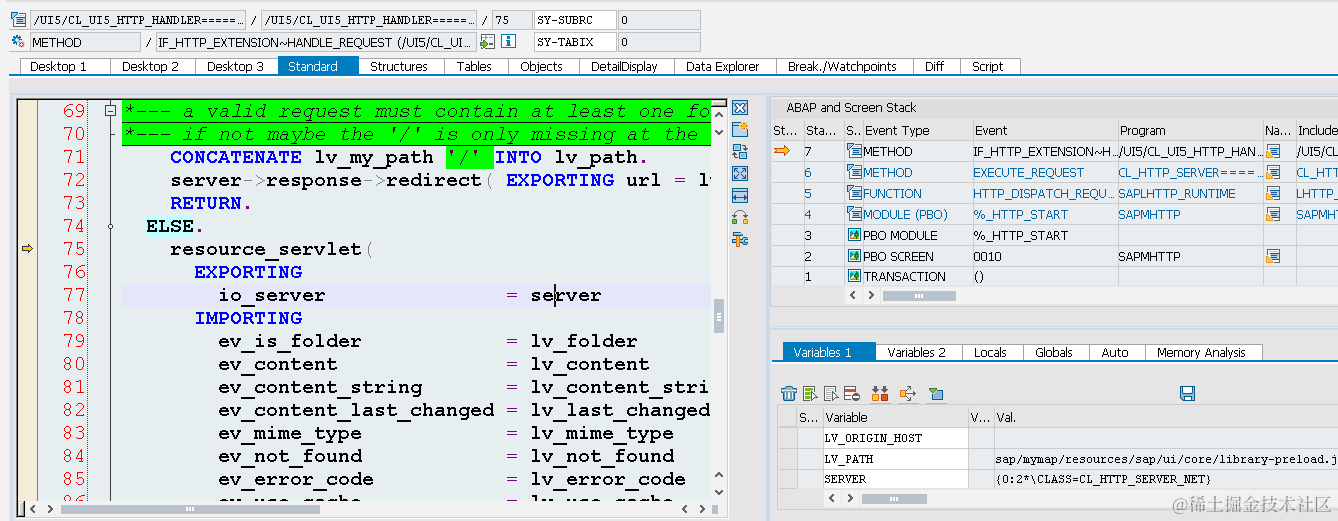Switch to Desktop 2 tab

(x=150, y=66)
